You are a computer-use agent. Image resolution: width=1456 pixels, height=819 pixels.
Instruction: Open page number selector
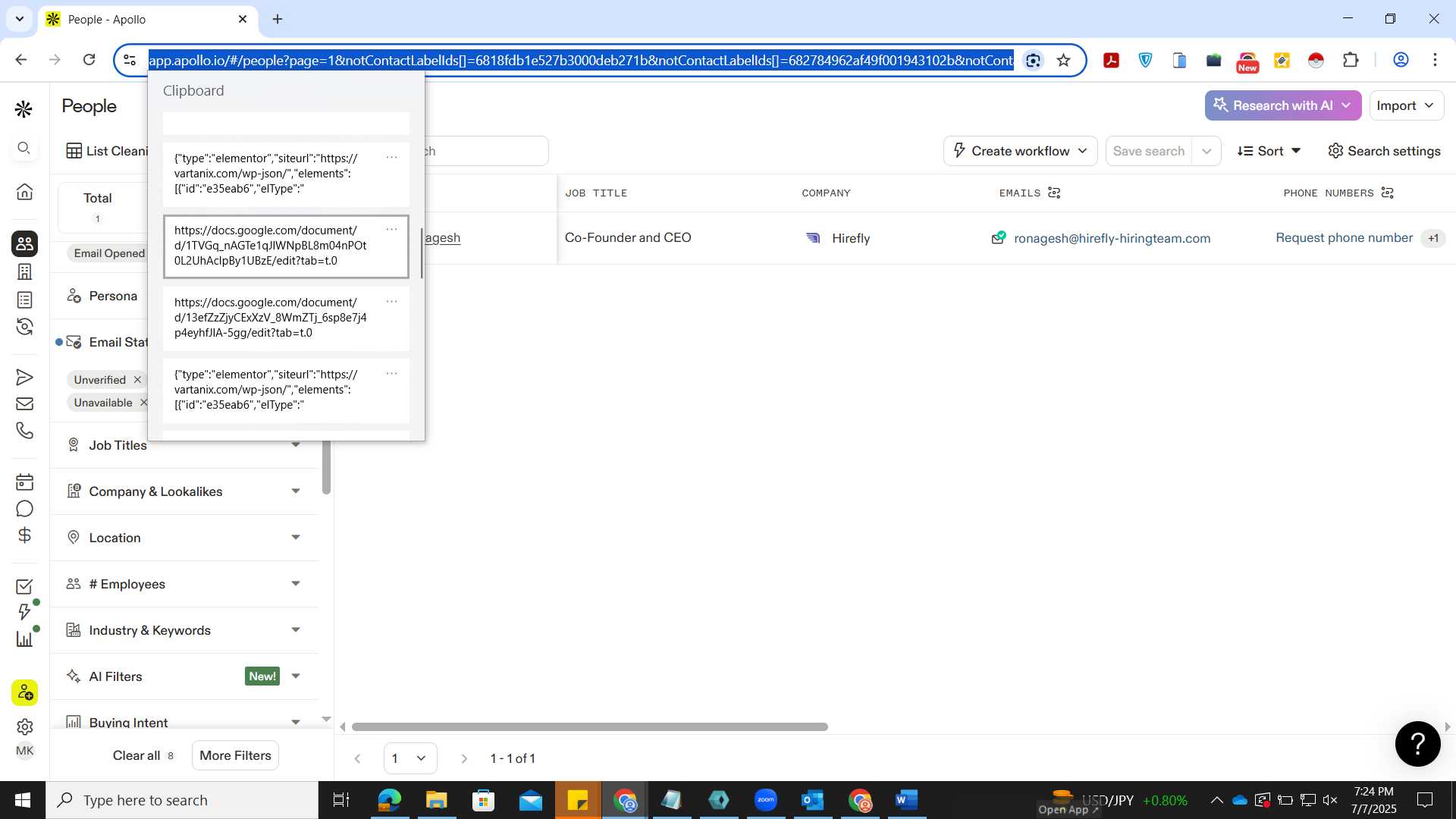(410, 758)
